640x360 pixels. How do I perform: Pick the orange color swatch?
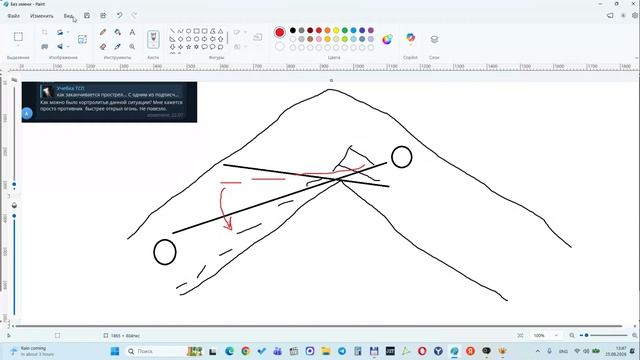327,30
